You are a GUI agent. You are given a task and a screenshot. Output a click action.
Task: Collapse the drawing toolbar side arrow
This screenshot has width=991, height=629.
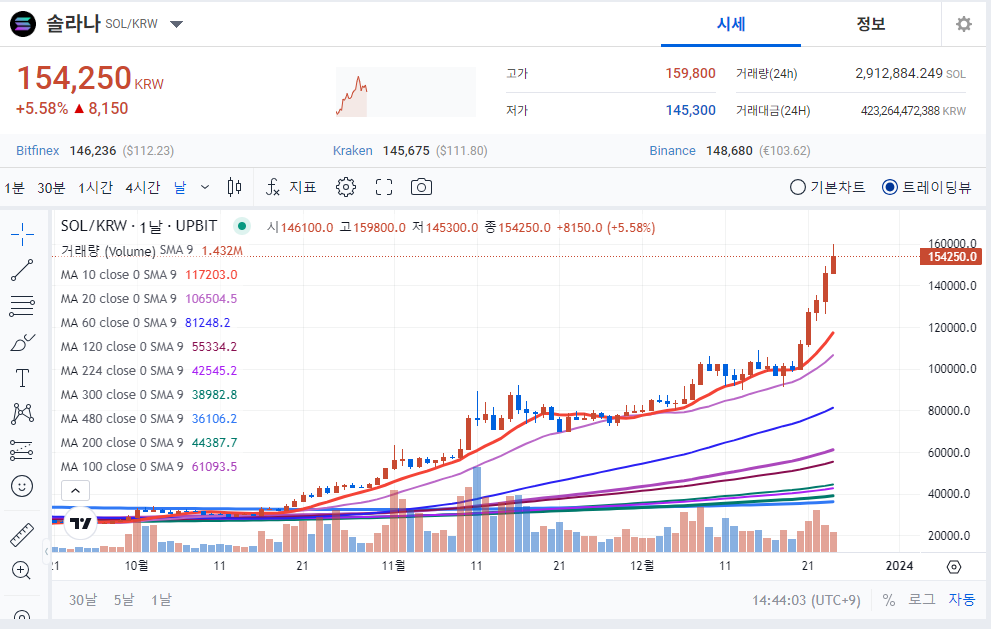(46, 551)
